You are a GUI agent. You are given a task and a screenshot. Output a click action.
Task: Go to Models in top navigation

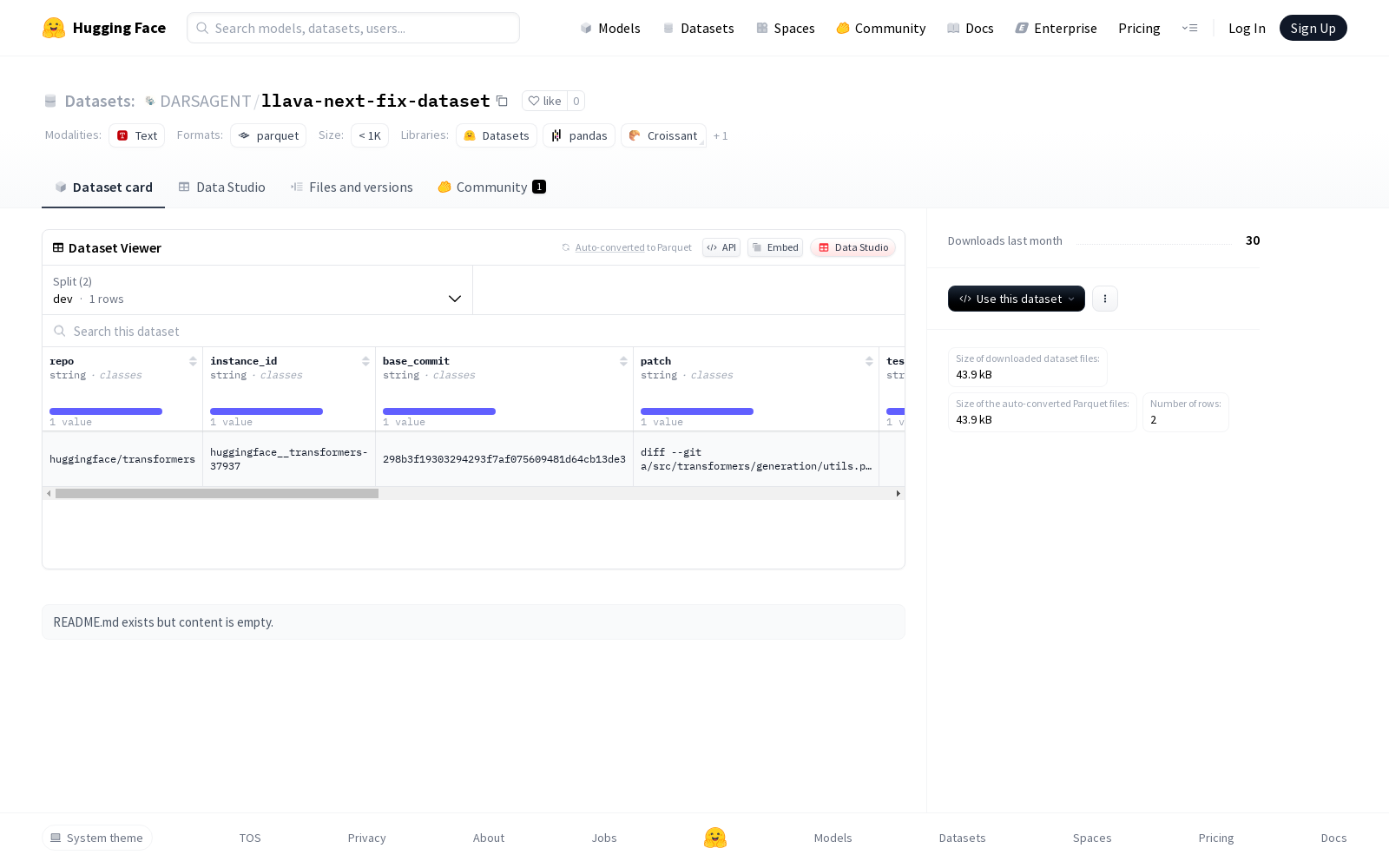(x=610, y=28)
